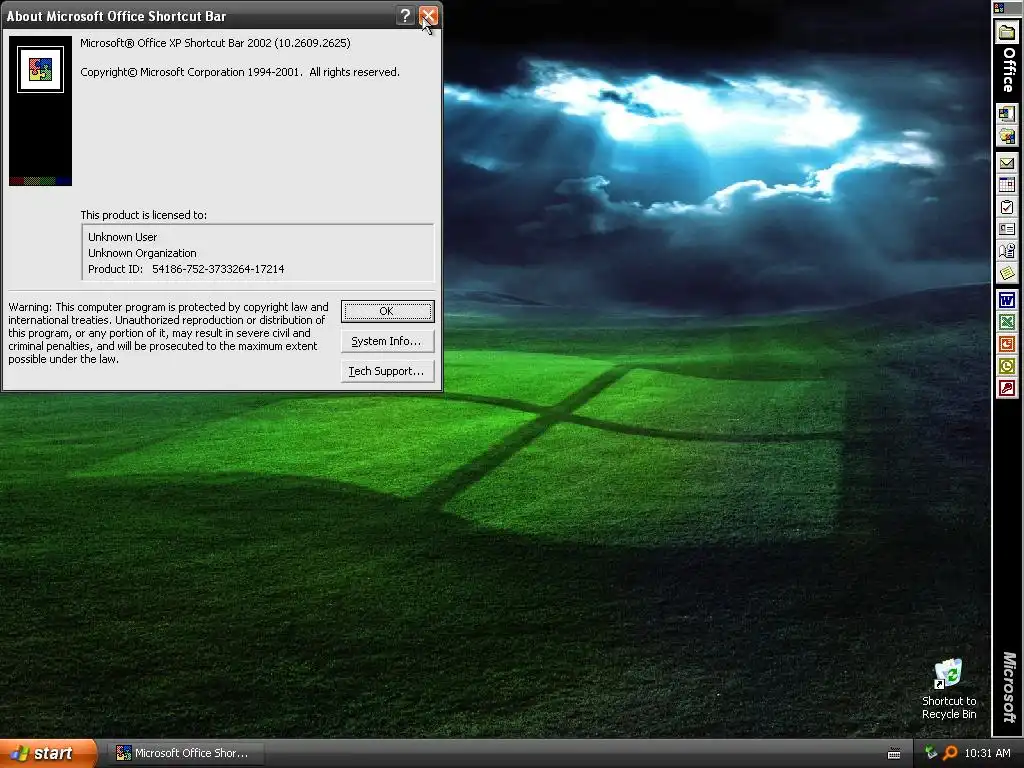Viewport: 1024px width, 768px height.
Task: Click the Tech Support button
Action: point(387,372)
